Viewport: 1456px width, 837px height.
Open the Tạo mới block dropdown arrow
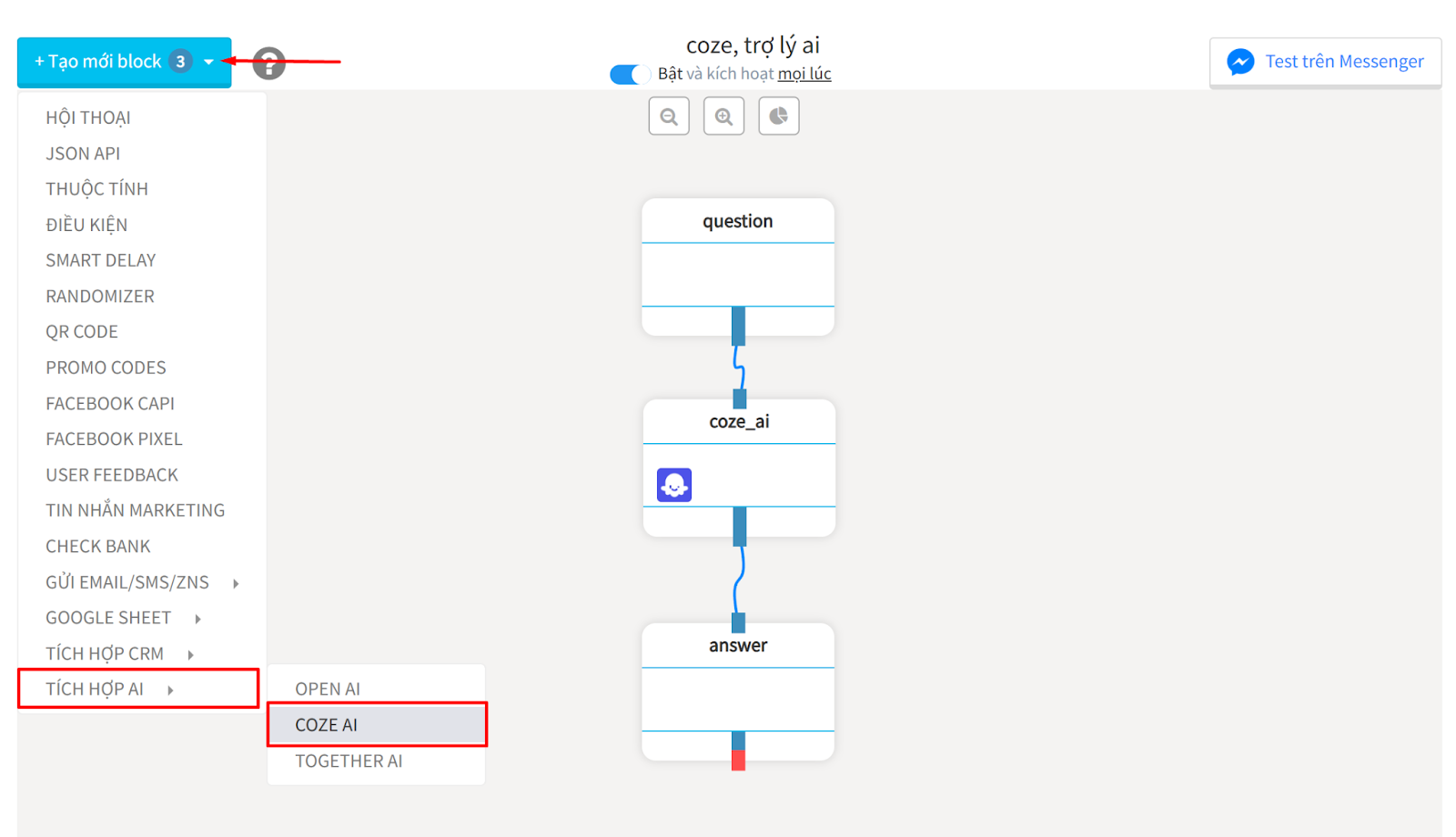209,62
